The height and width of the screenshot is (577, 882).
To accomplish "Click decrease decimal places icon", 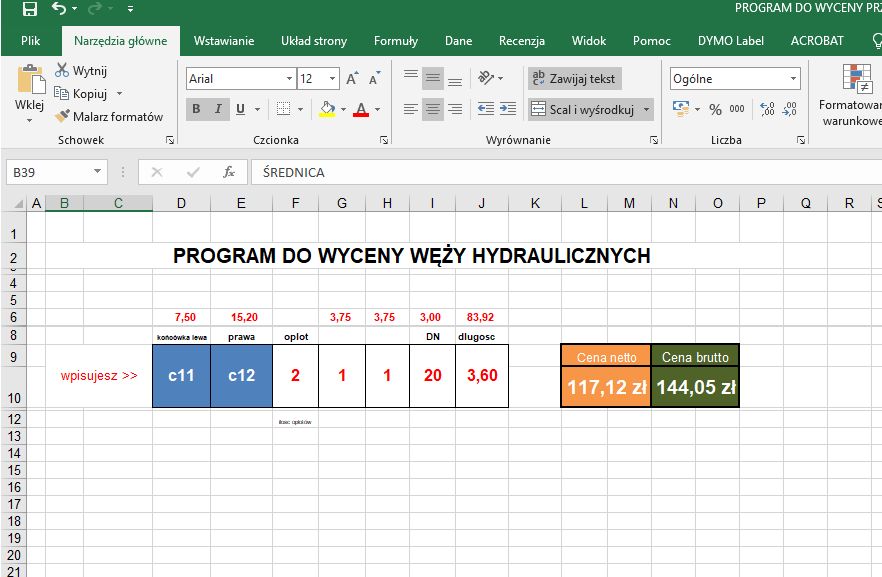I will click(x=789, y=109).
